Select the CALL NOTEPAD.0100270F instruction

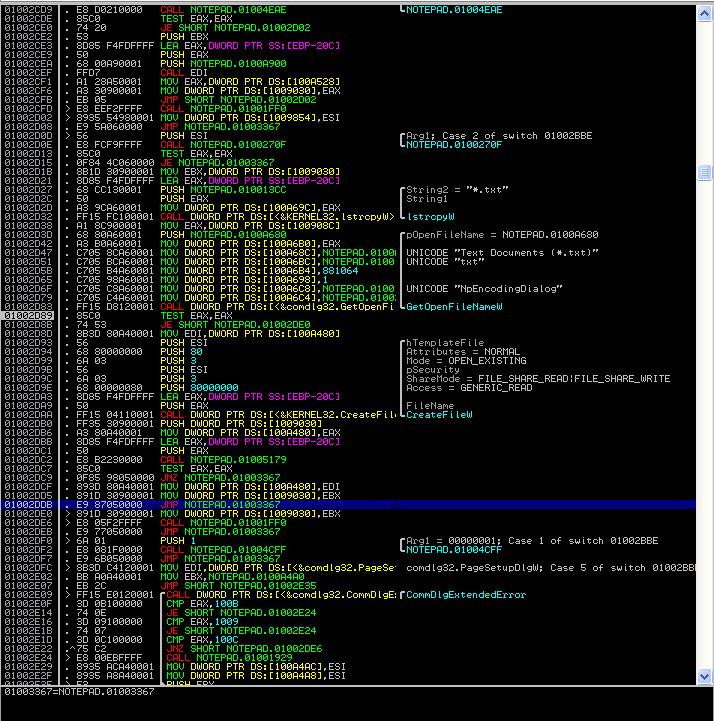[223, 144]
